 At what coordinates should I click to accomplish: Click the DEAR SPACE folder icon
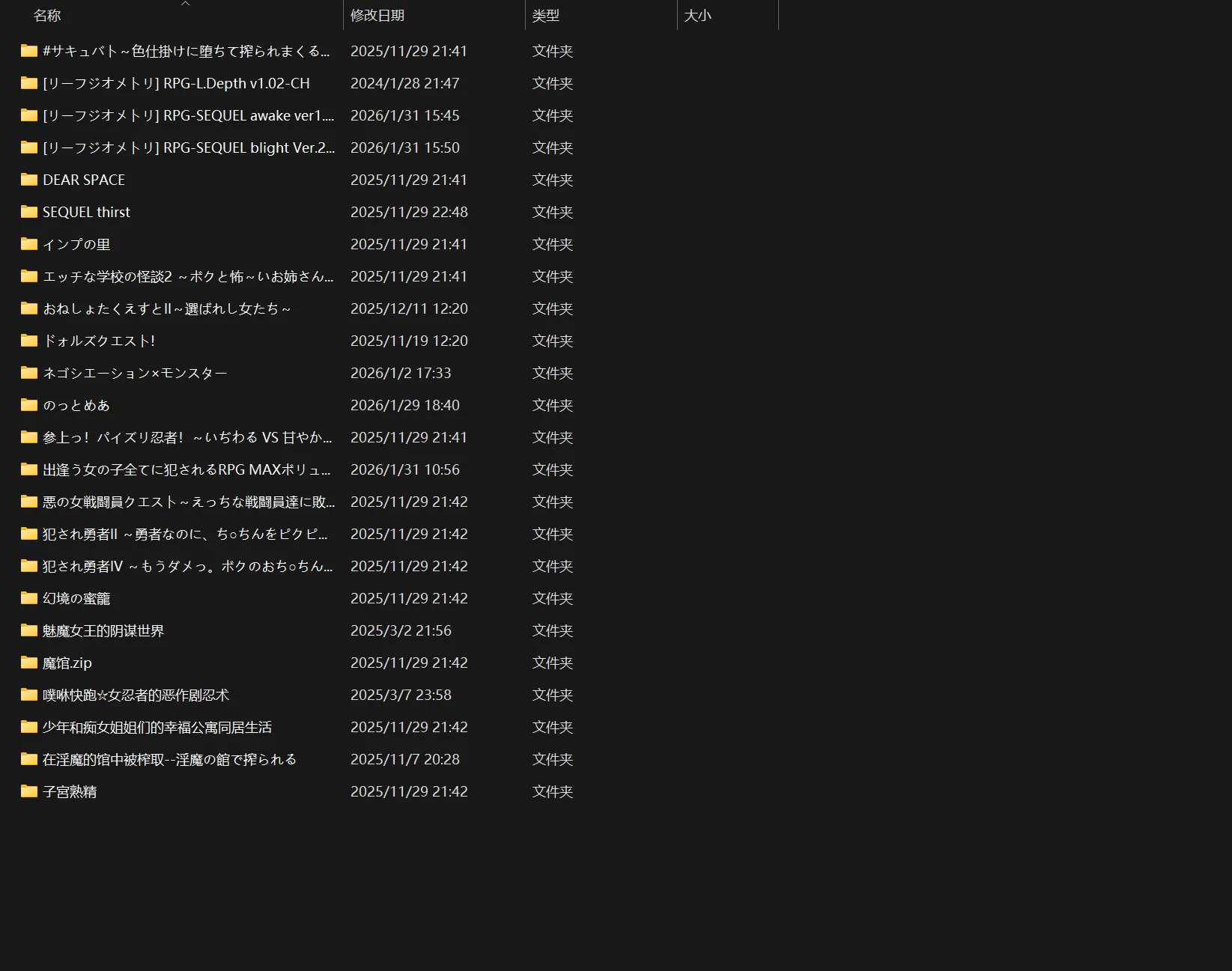29,180
